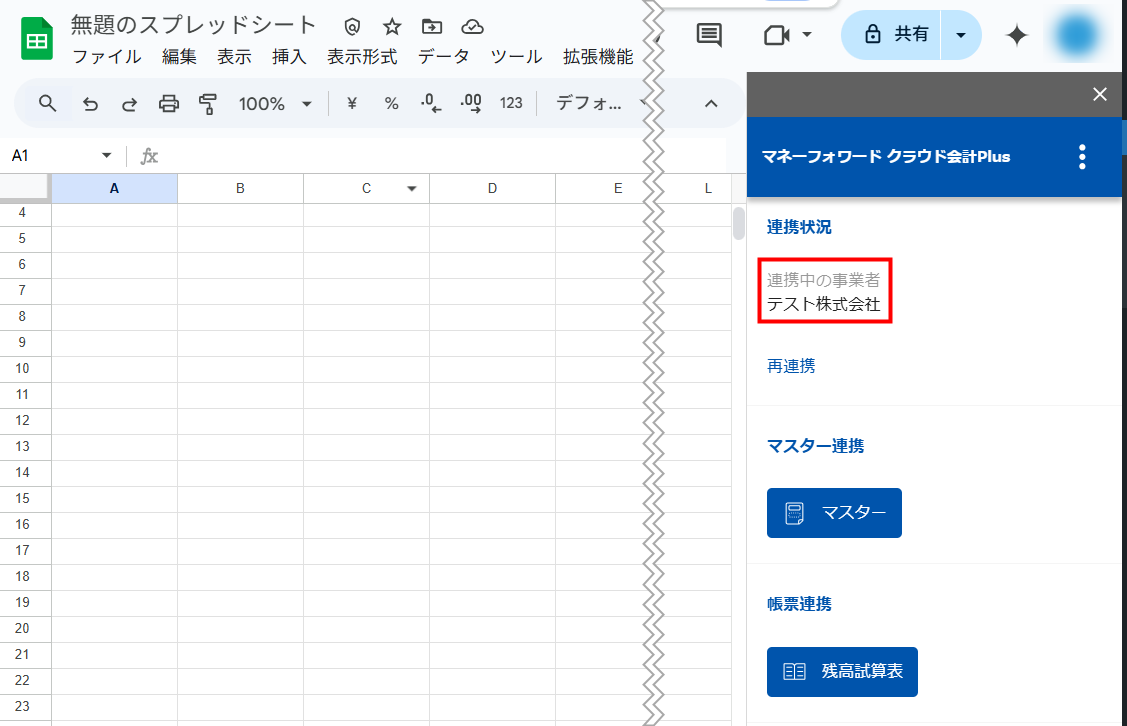
Task: Open the データ menu
Action: point(443,57)
